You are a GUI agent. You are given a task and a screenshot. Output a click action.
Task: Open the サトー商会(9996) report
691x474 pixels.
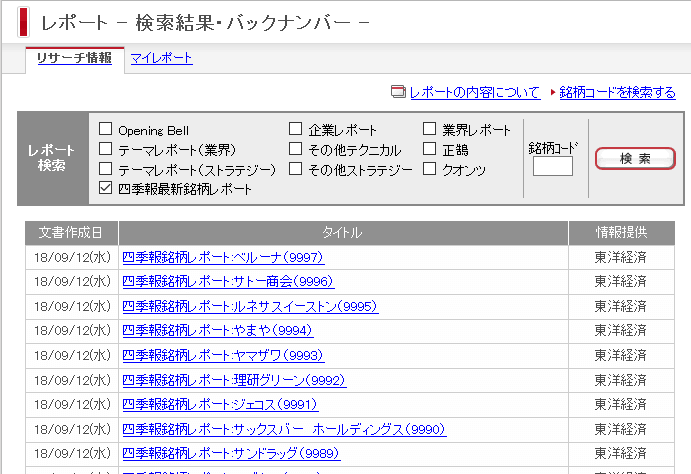(227, 282)
